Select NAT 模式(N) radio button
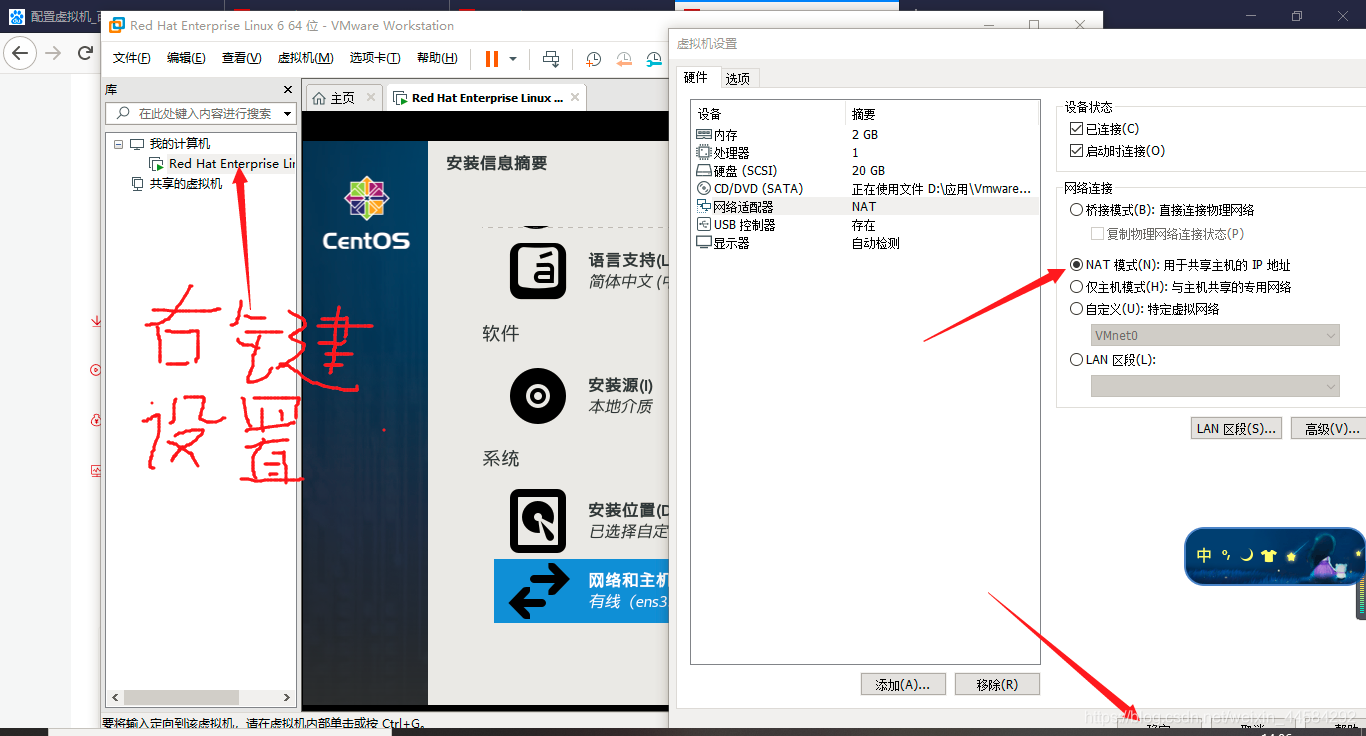 pos(1076,265)
